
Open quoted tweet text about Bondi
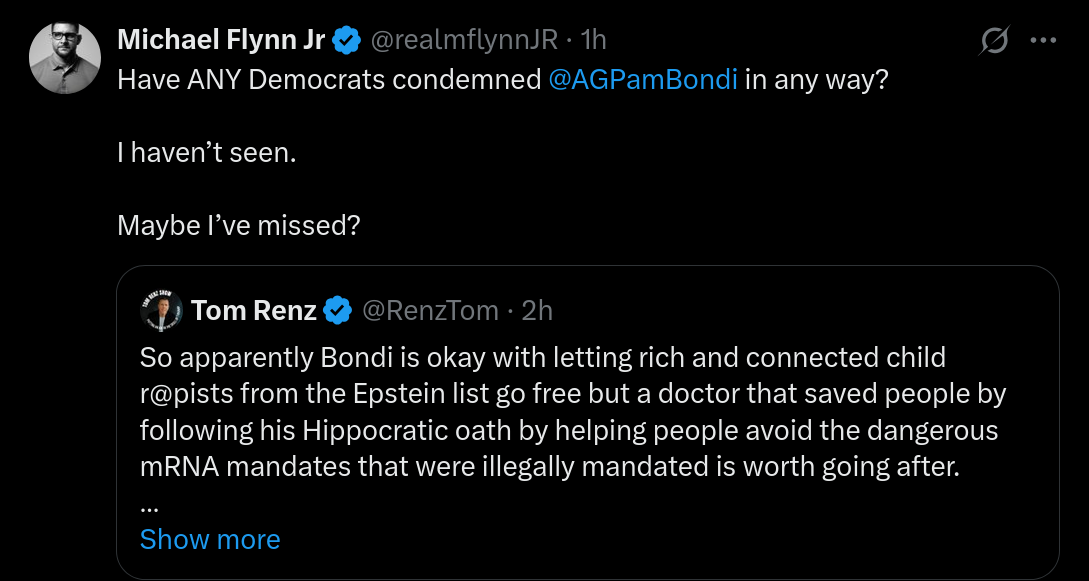pyautogui.click(x=573, y=412)
